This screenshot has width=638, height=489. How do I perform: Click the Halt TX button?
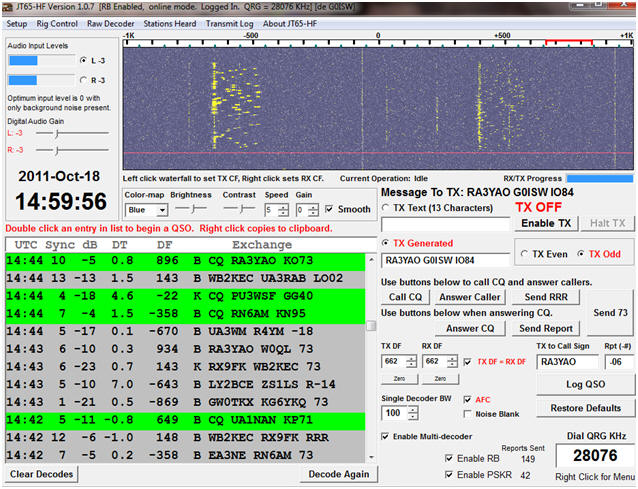point(607,223)
